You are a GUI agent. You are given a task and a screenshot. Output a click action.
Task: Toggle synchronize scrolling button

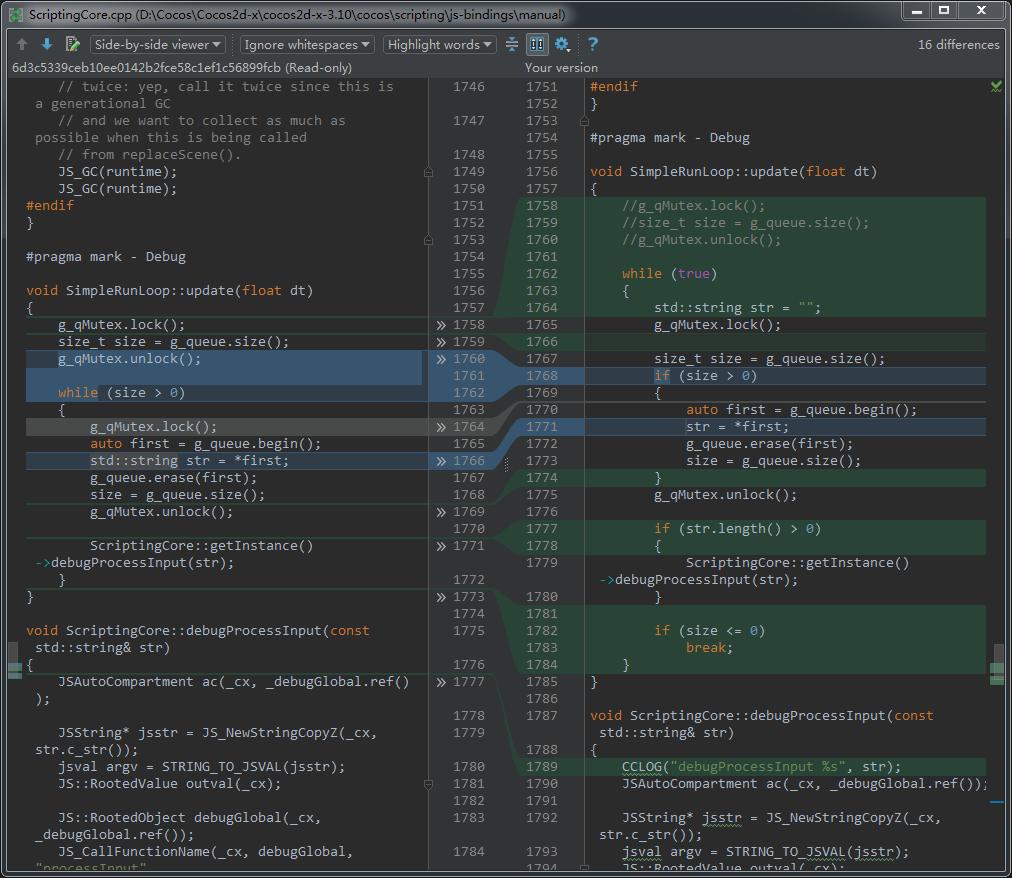(537, 44)
